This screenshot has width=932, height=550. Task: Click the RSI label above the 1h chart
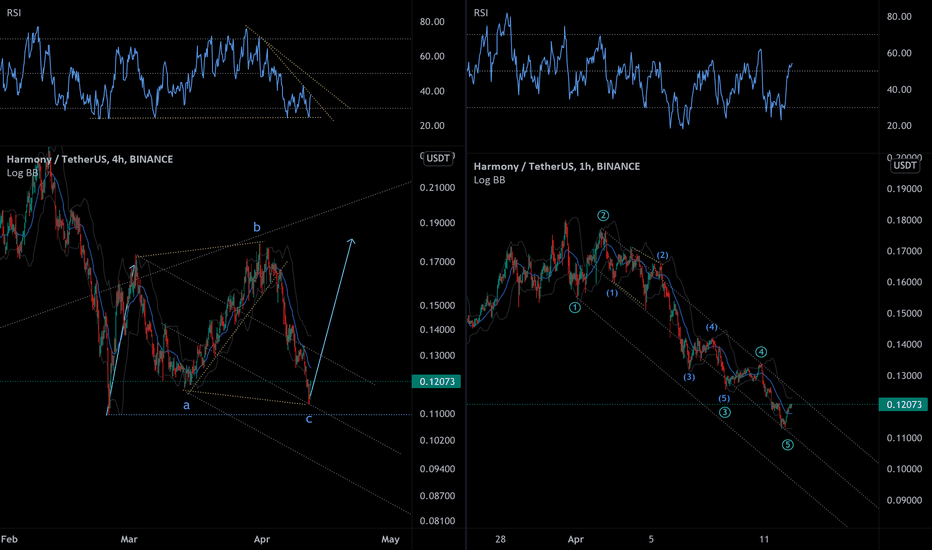pos(481,13)
